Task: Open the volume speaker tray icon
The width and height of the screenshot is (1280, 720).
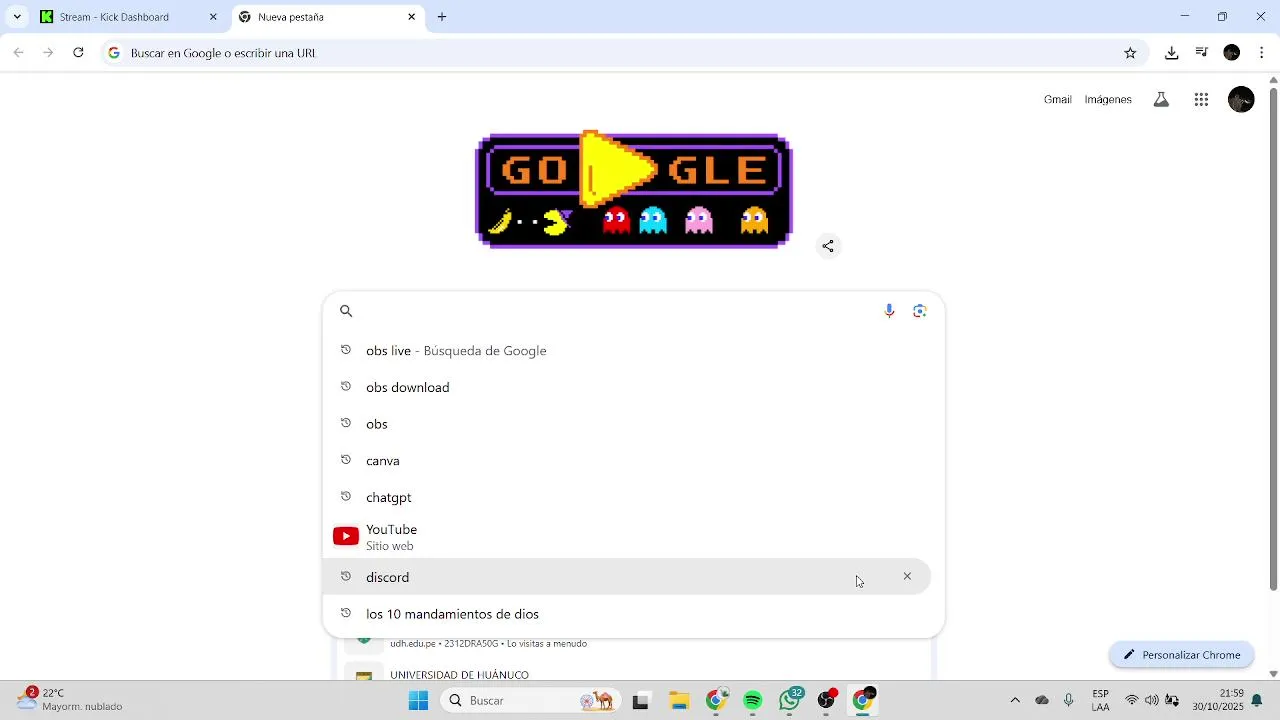Action: [x=1152, y=701]
